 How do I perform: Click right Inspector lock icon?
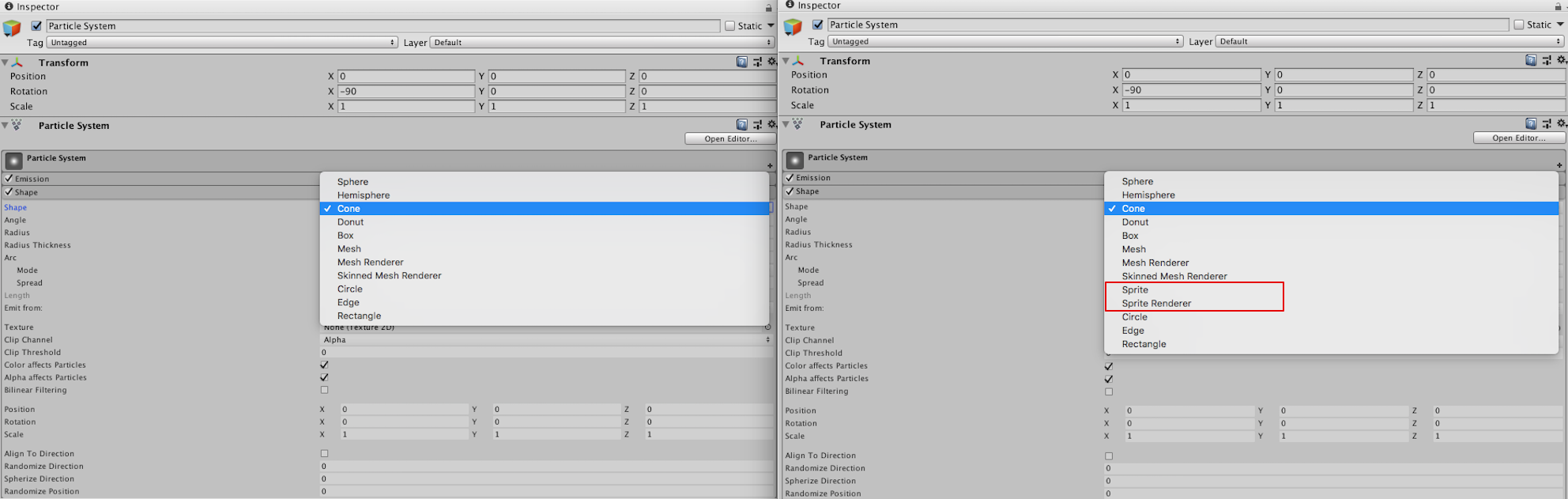tap(1559, 6)
